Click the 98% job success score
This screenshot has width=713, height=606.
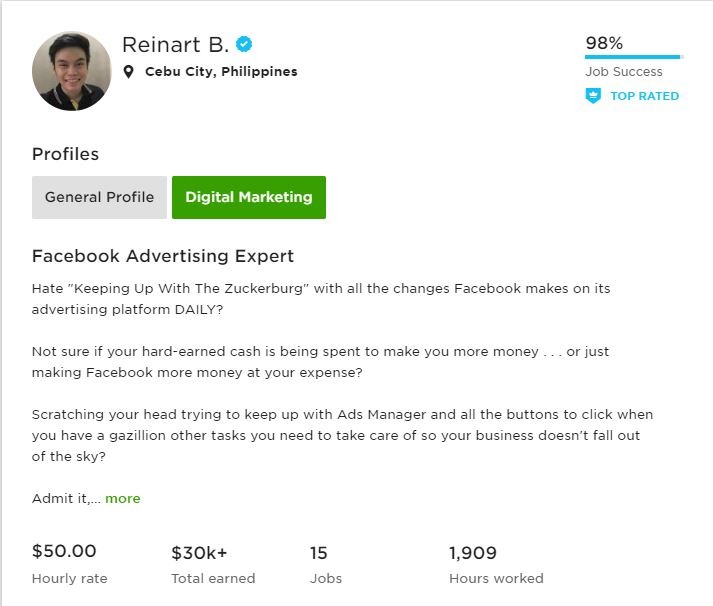click(x=604, y=43)
